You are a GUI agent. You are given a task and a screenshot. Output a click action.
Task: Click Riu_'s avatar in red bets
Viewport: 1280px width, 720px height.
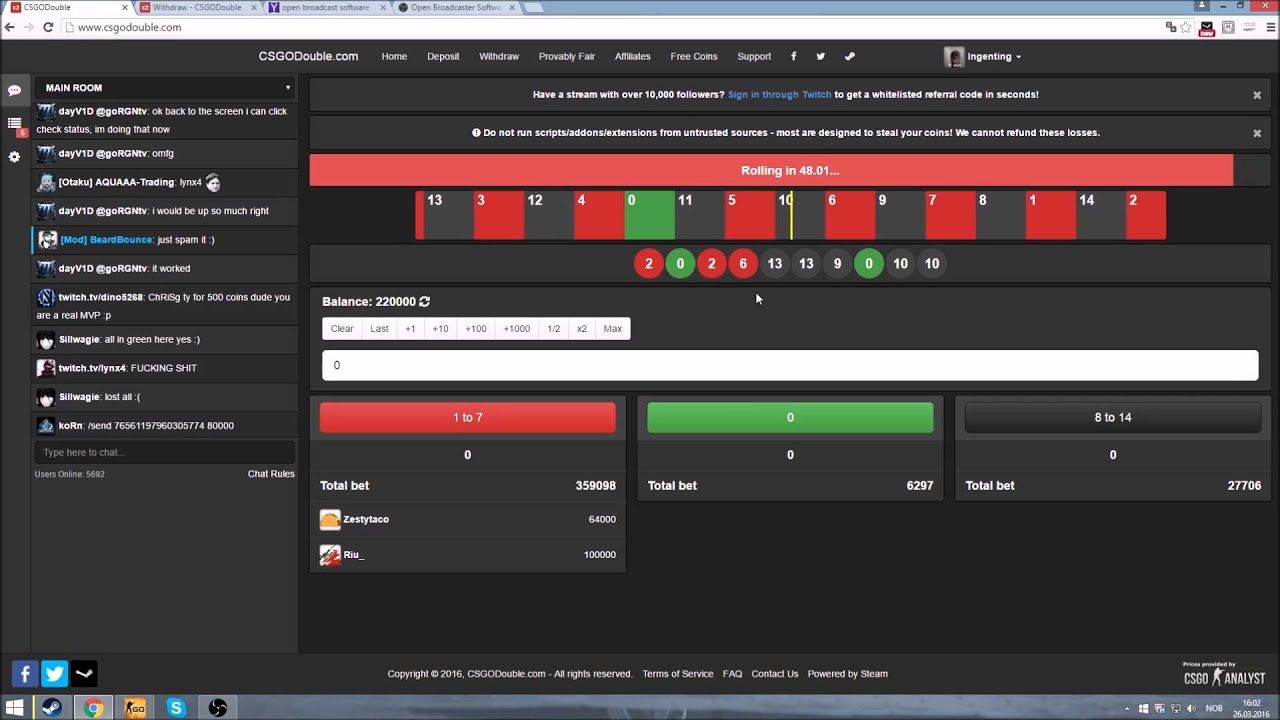330,555
